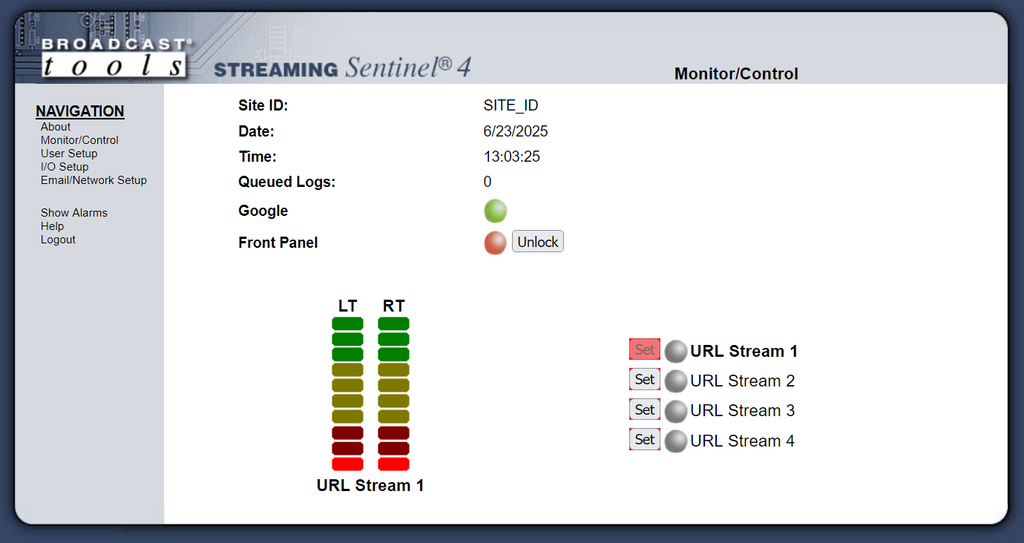The height and width of the screenshot is (543, 1024).
Task: Click the red Front Panel lock indicator
Action: click(495, 243)
